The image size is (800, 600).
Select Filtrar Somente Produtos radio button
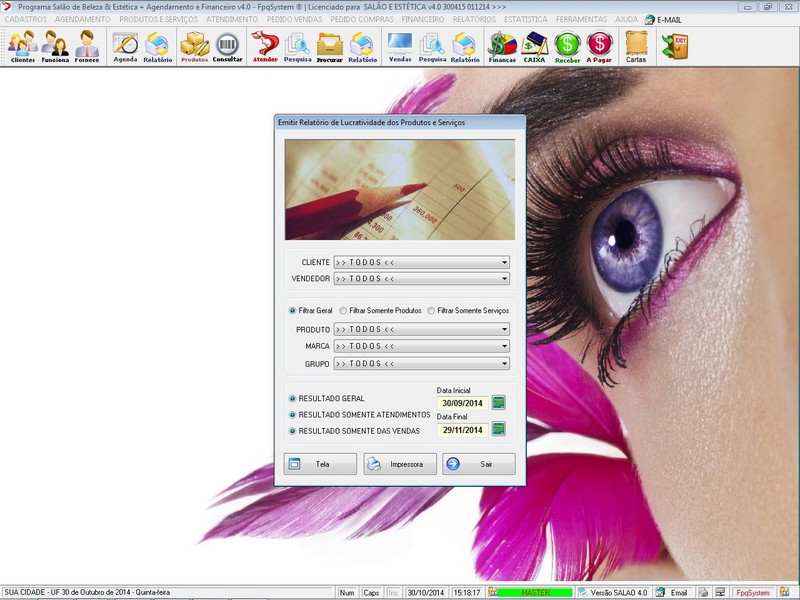[x=343, y=310]
